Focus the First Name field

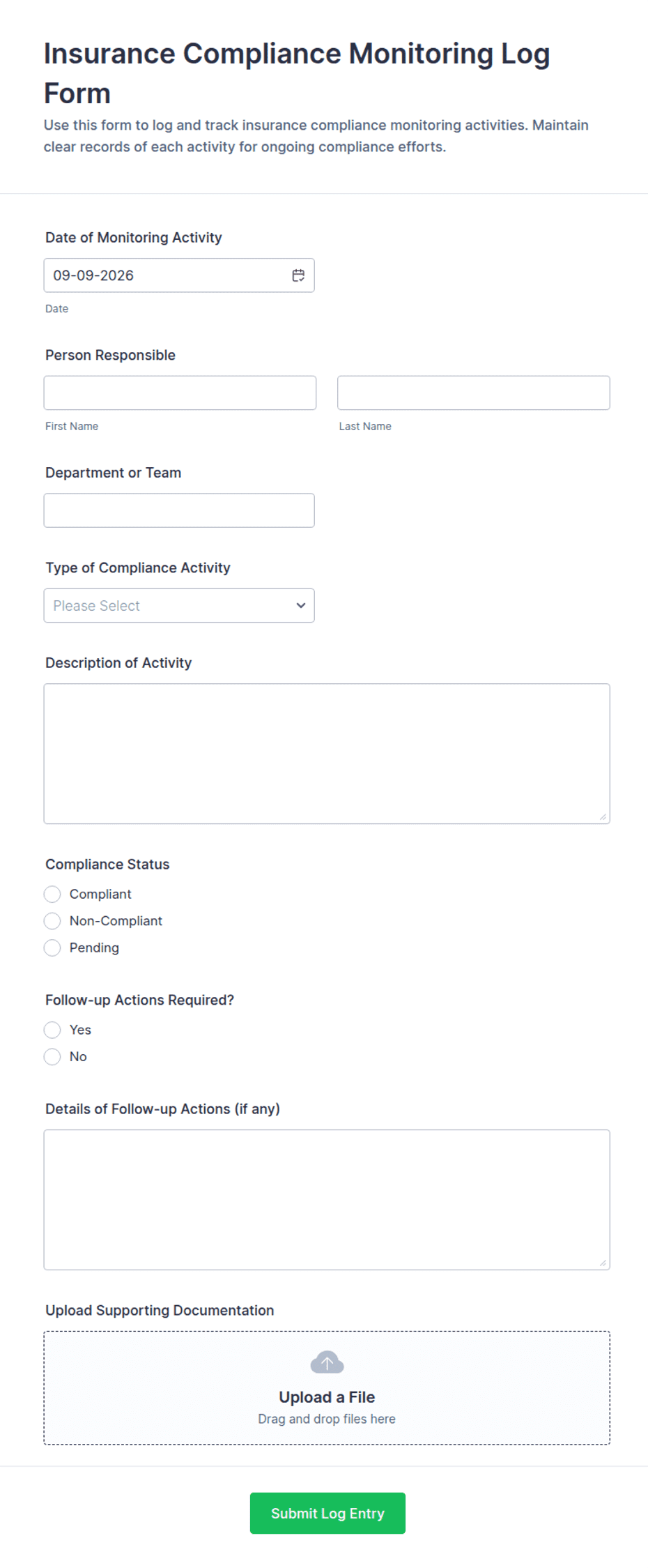[180, 393]
